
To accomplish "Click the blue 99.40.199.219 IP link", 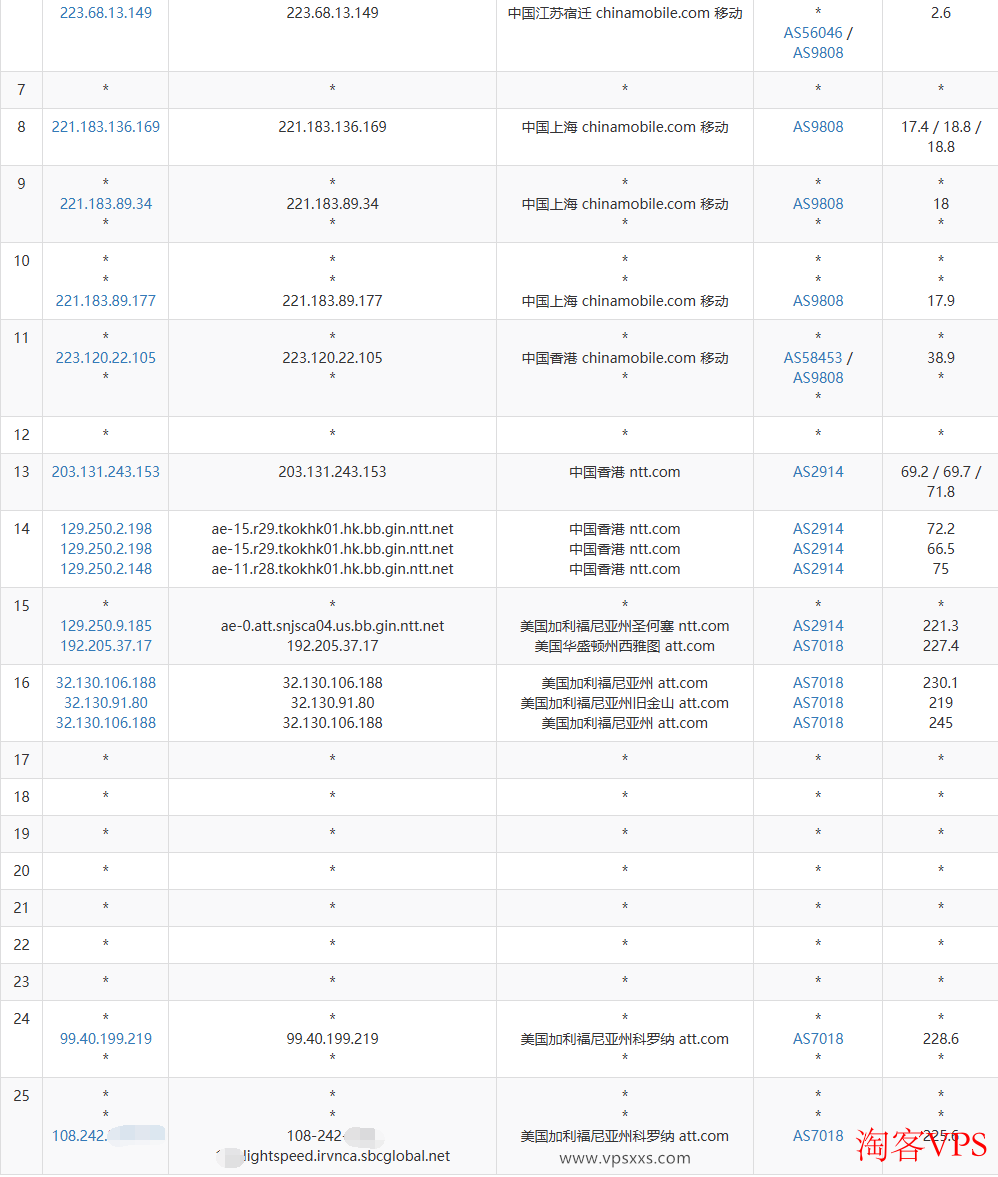I will (x=106, y=1039).
